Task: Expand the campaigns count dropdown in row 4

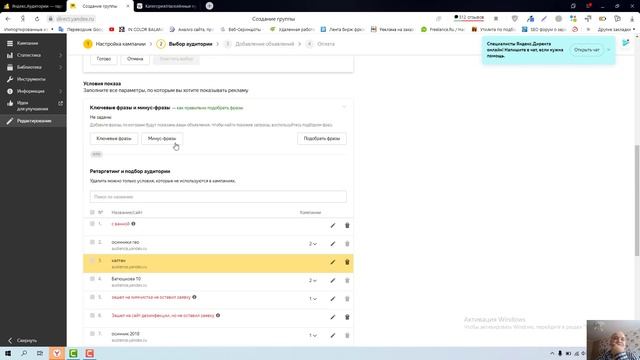Action: [x=313, y=280]
